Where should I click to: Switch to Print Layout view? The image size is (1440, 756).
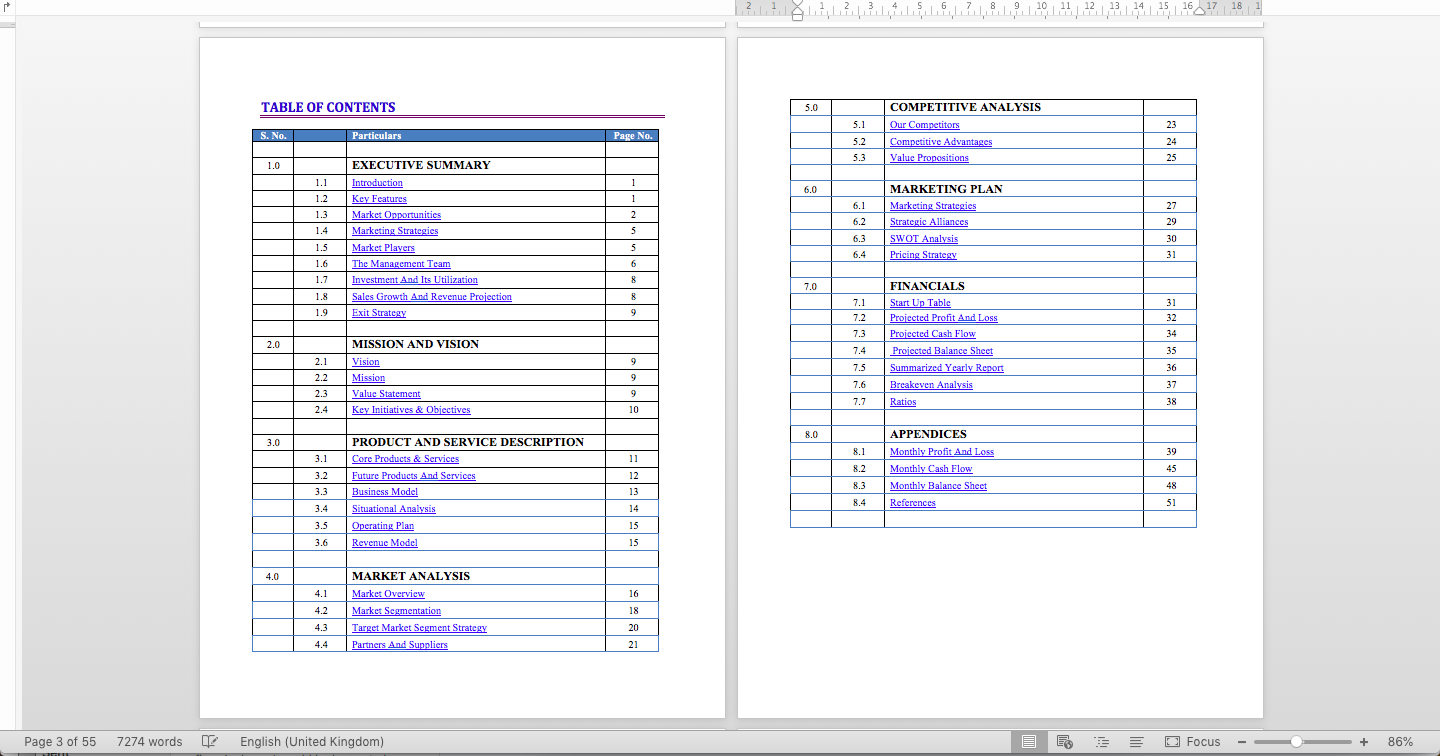[x=1029, y=742]
